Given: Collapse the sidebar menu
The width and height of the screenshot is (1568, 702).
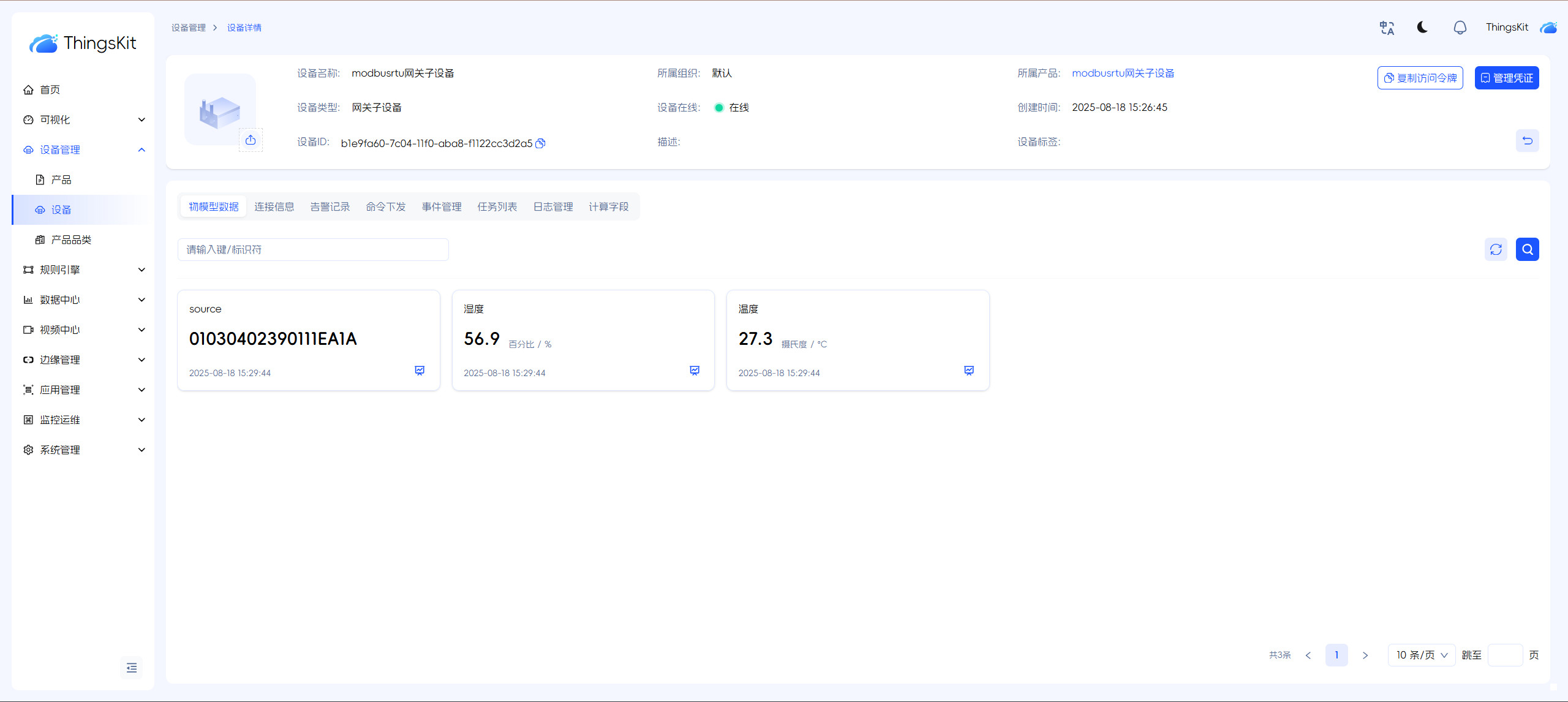Looking at the screenshot, I should point(132,668).
